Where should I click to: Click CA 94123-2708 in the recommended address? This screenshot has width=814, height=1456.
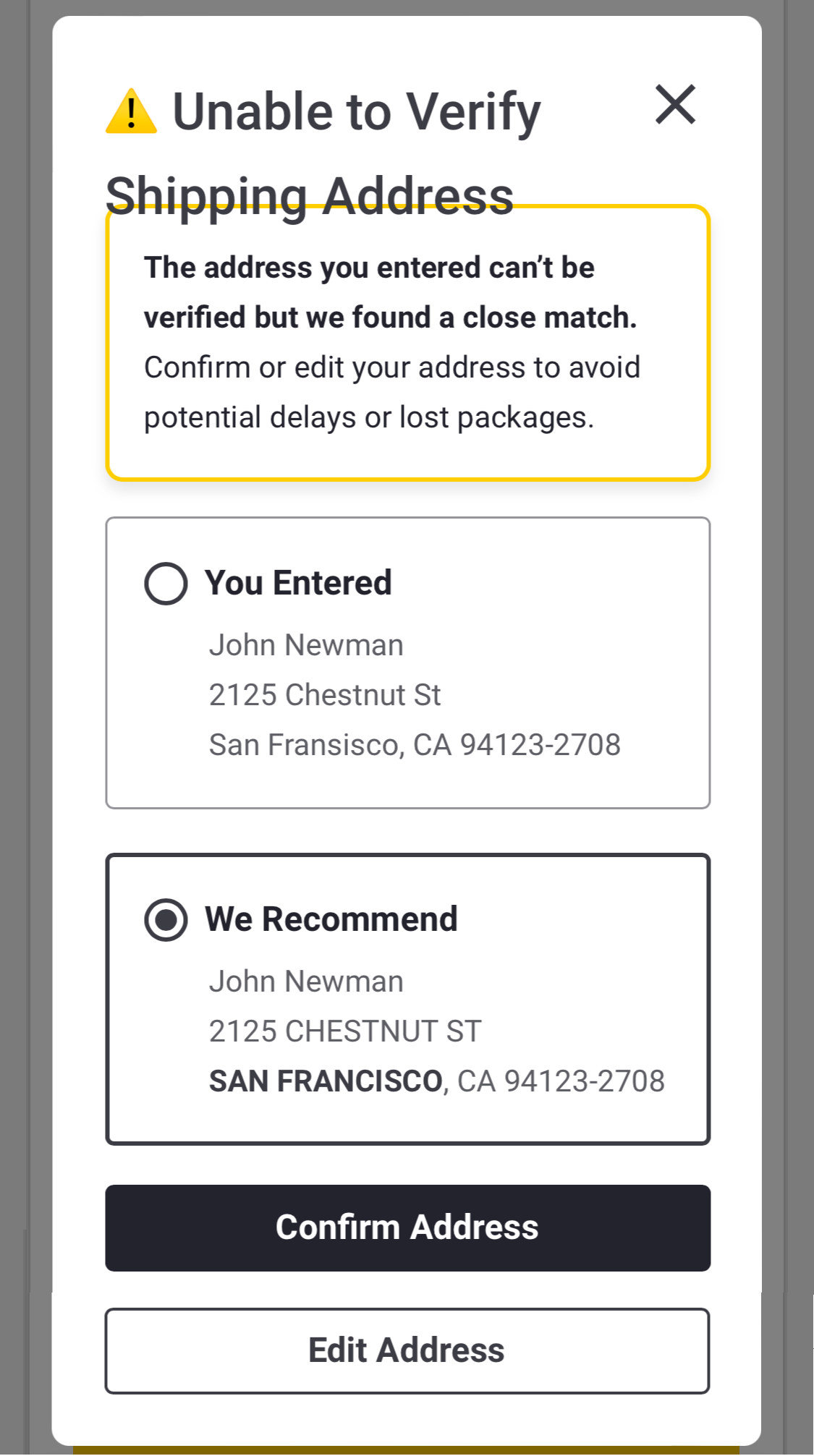[561, 1081]
